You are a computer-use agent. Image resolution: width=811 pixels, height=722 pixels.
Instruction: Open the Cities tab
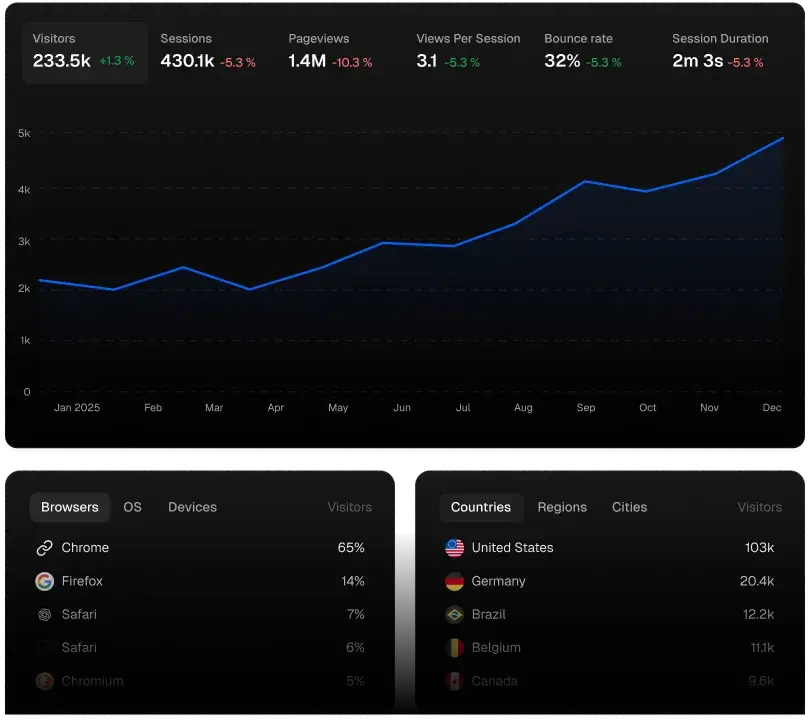[x=629, y=507]
